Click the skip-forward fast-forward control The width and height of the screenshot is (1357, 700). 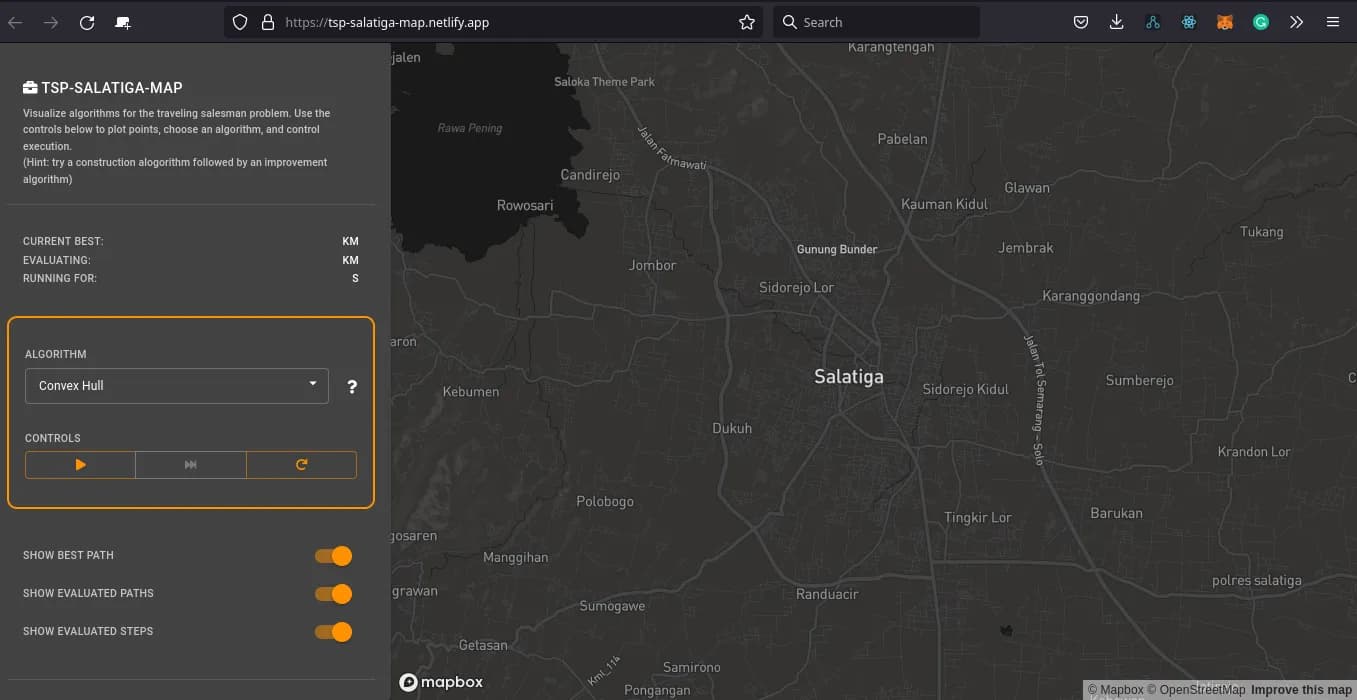click(191, 465)
